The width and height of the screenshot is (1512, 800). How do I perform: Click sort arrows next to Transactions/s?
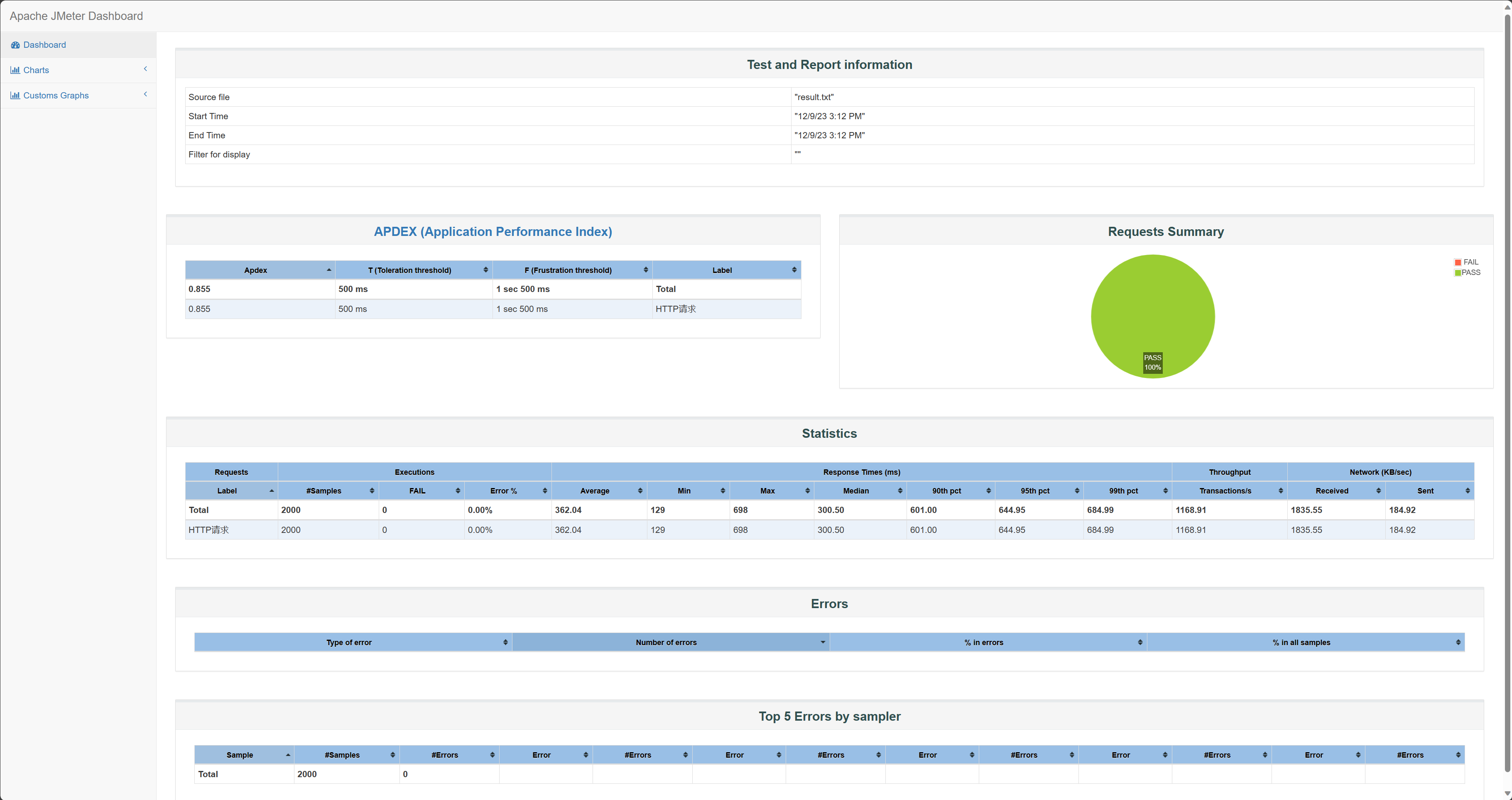tap(1281, 491)
